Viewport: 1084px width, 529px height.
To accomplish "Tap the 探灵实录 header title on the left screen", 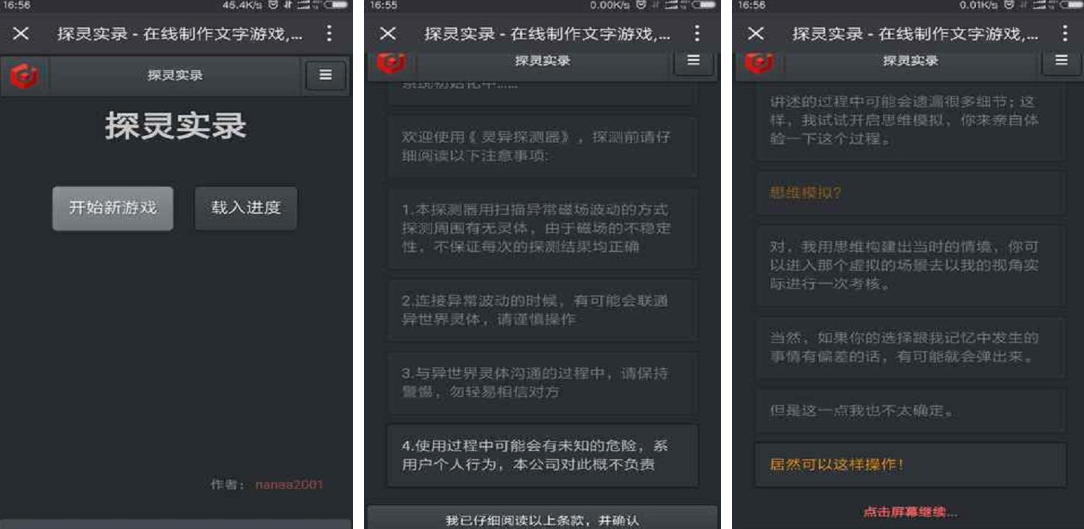I will pos(175,76).
